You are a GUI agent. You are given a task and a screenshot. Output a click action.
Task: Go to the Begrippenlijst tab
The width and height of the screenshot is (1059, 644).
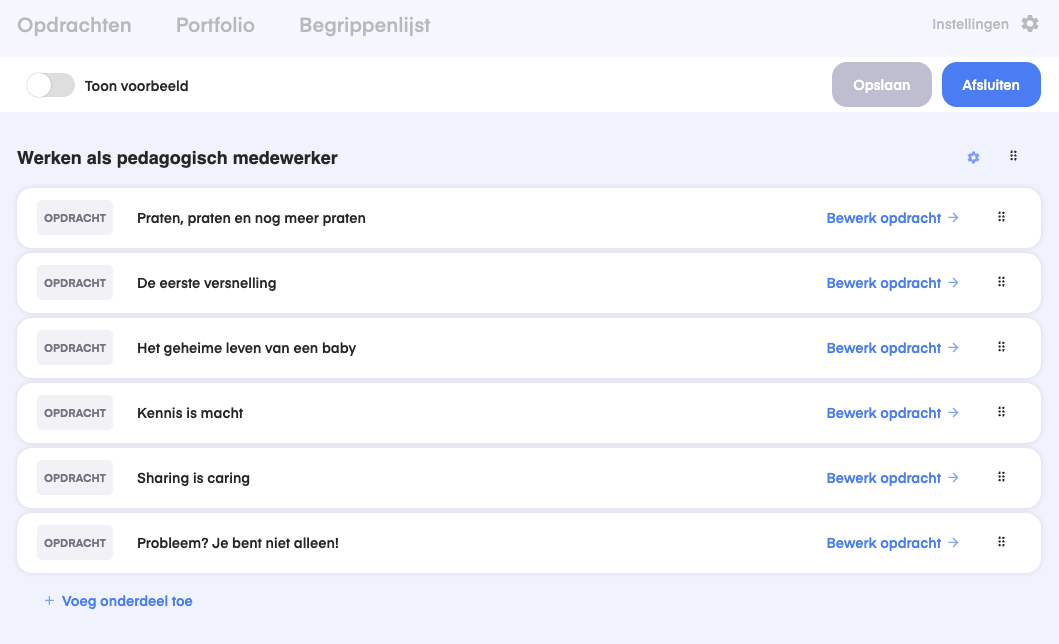point(364,25)
